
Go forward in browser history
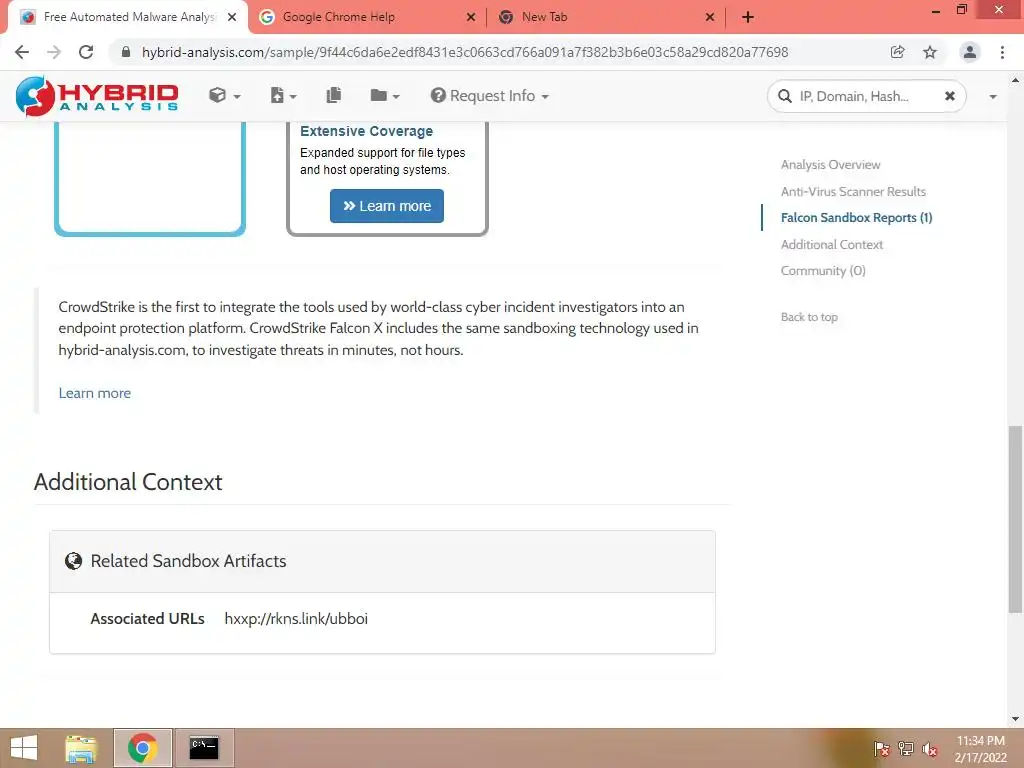pos(54,52)
